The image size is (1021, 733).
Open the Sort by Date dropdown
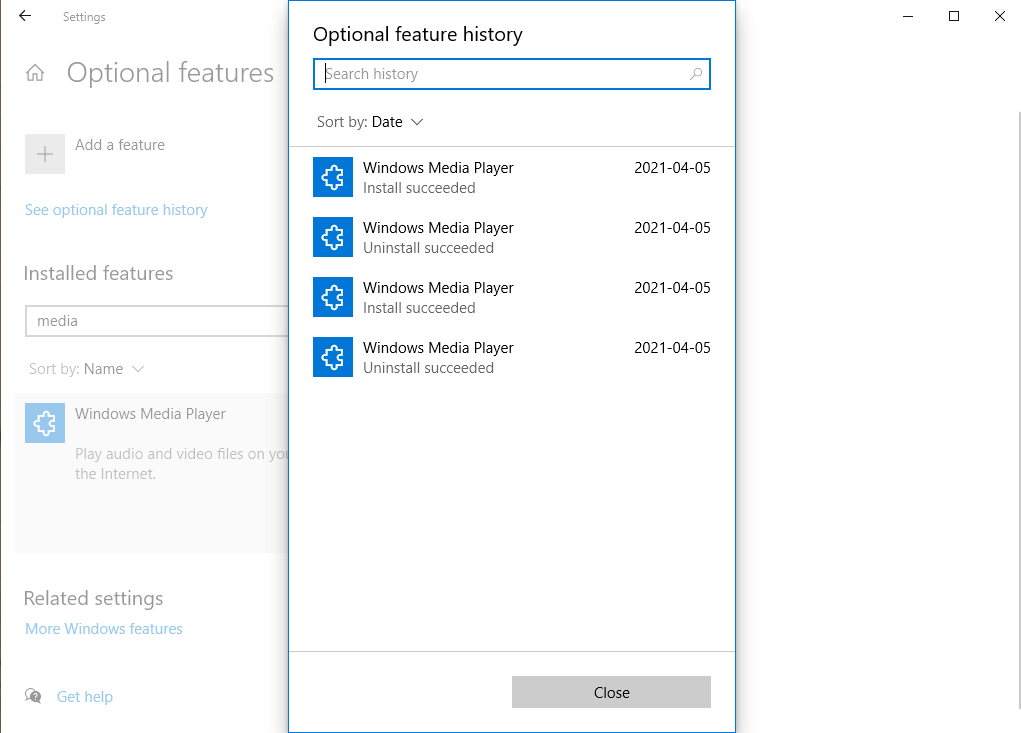pos(370,122)
